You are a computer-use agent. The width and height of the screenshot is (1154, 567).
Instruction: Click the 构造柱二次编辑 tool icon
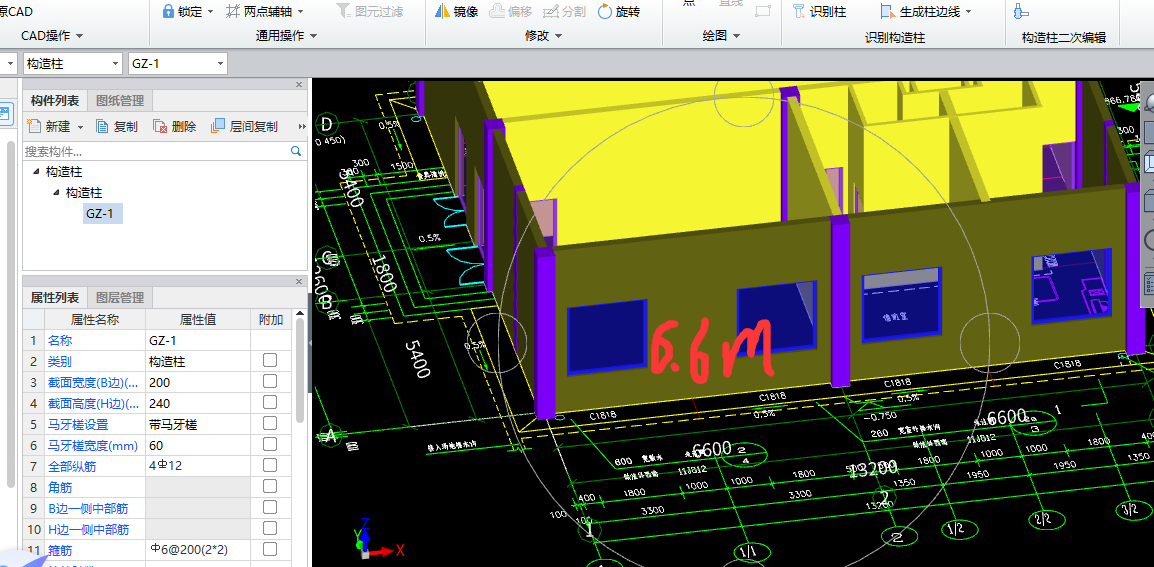click(x=1021, y=11)
